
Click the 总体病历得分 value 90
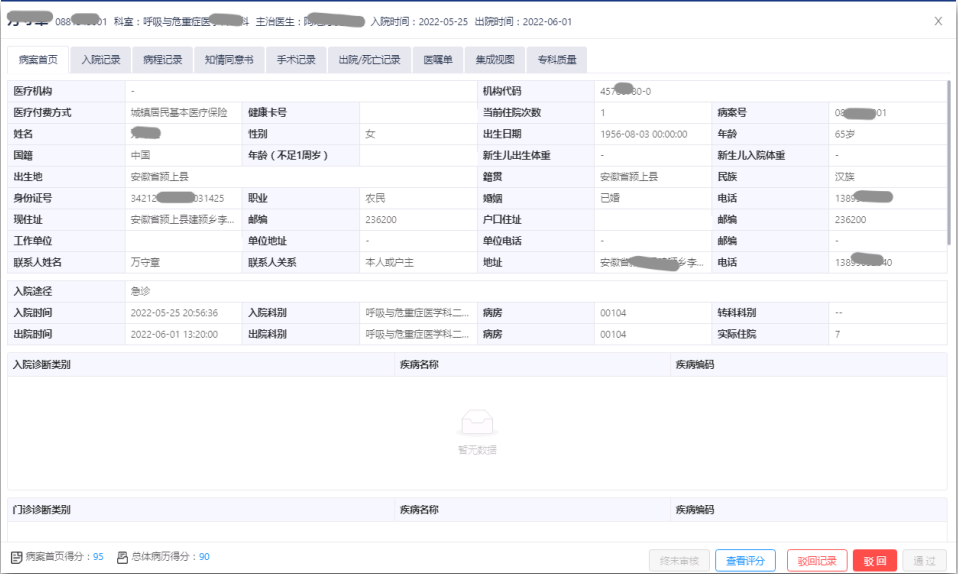(x=204, y=557)
